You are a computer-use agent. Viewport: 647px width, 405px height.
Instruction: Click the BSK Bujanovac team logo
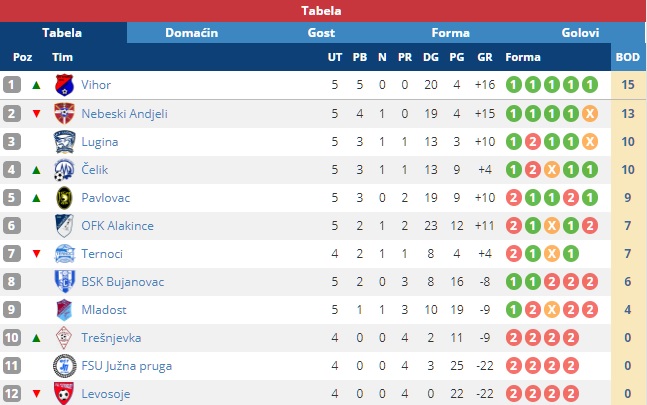64,282
